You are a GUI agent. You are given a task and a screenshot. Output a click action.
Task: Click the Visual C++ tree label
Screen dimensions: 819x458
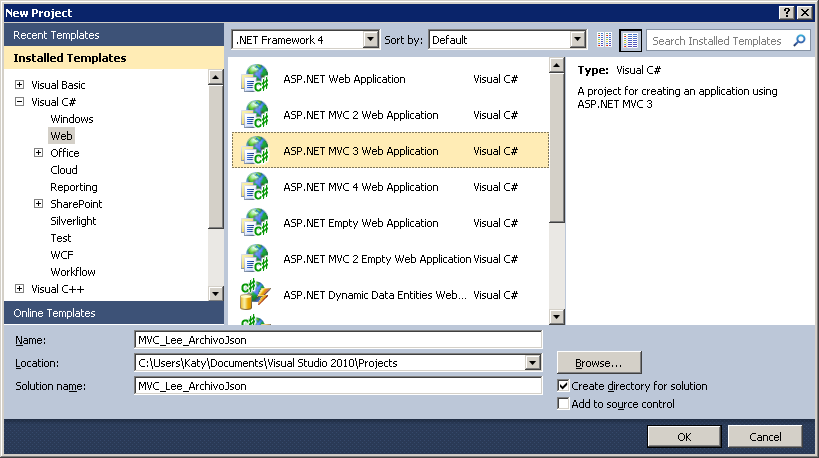[57, 289]
